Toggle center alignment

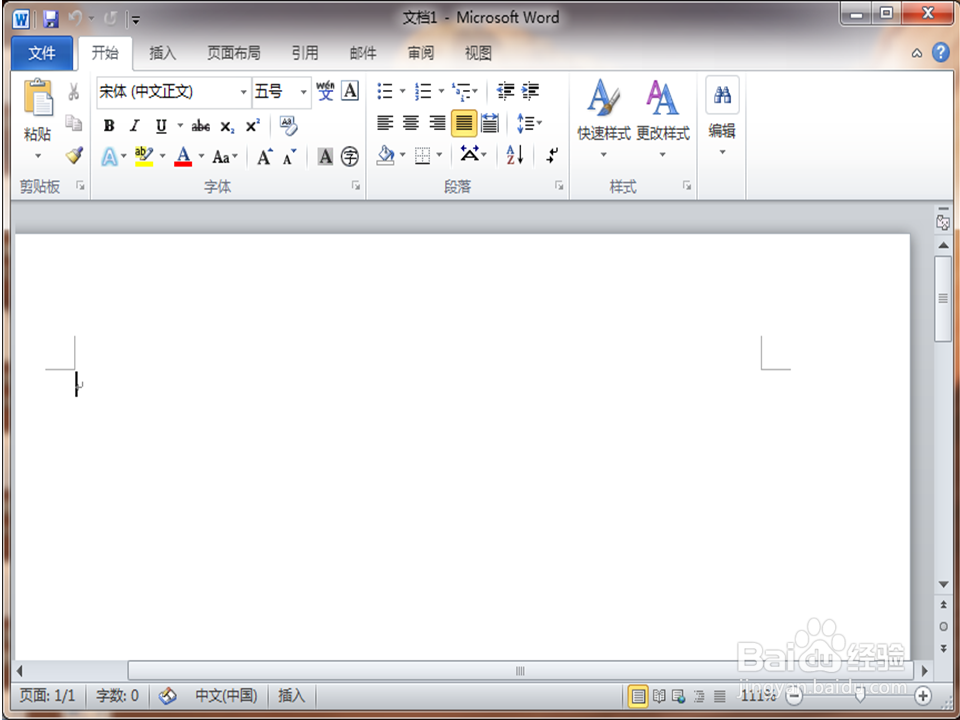411,123
